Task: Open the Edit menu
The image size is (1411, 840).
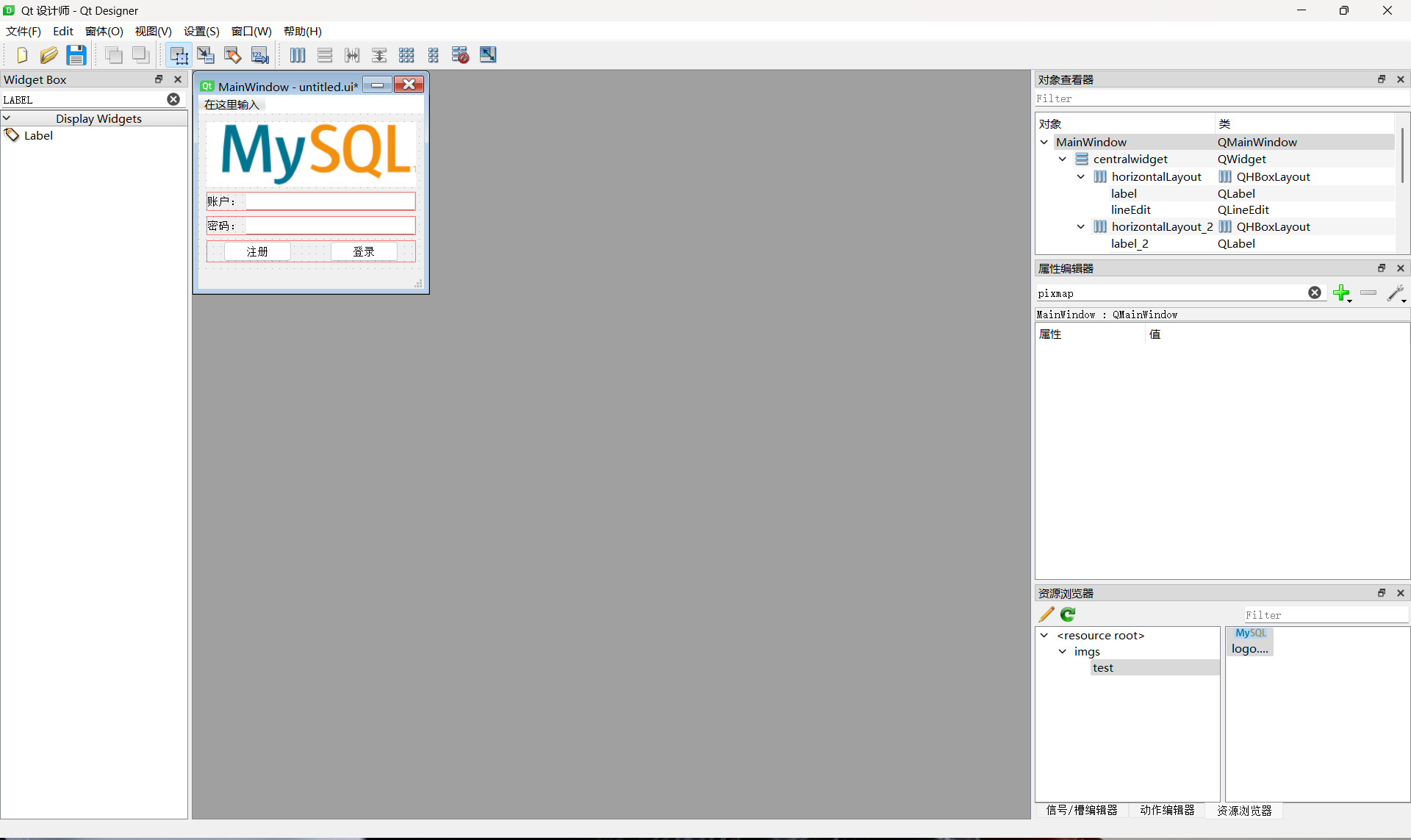Action: point(63,31)
